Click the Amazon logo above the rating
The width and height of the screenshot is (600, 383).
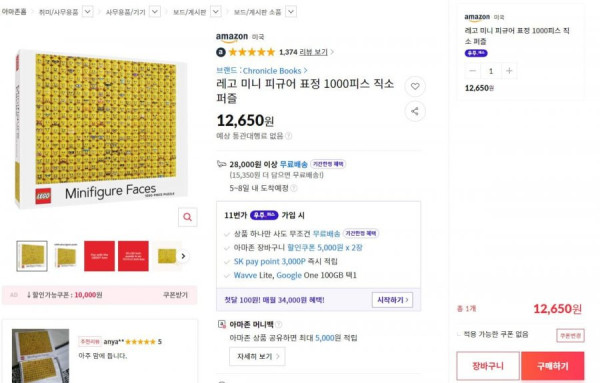(x=232, y=37)
